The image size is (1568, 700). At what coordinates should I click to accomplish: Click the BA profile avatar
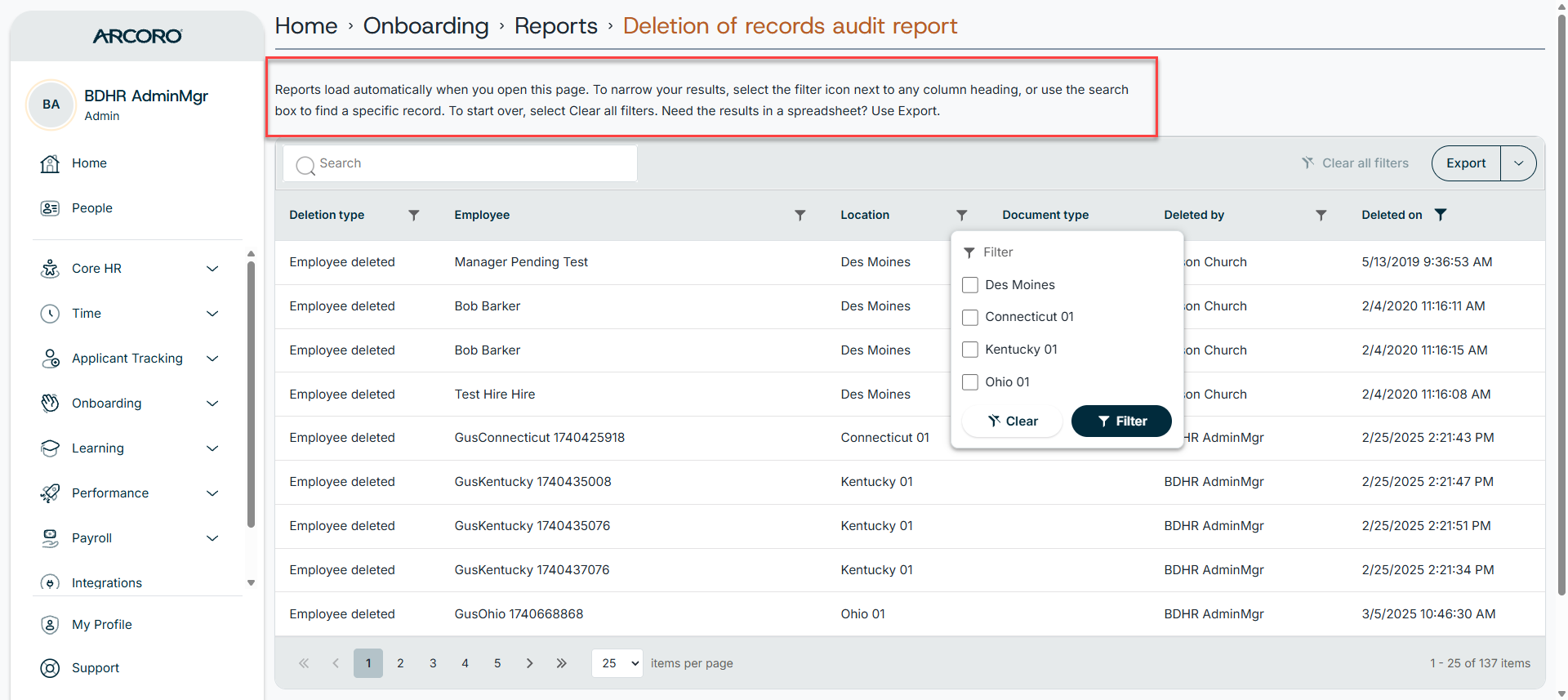(x=51, y=105)
